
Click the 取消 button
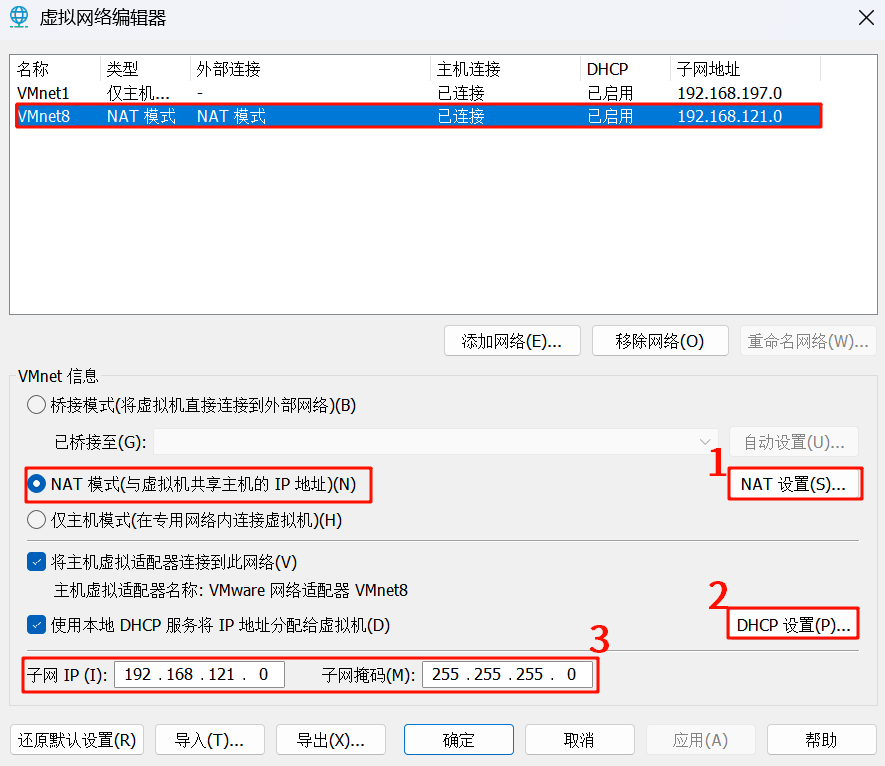point(580,739)
